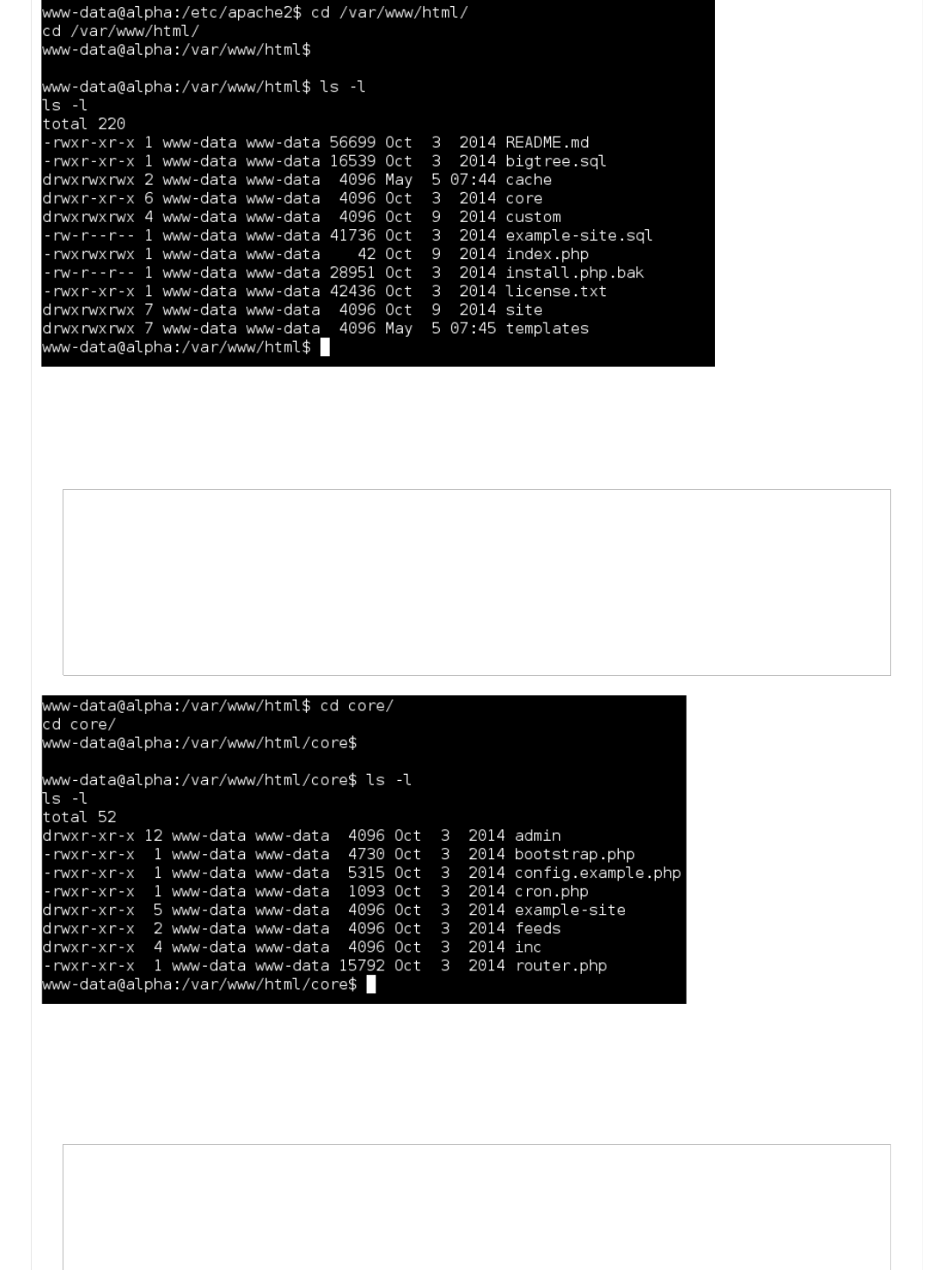Select the index.php filename
This screenshot has width=952, height=1270.
tap(547, 254)
